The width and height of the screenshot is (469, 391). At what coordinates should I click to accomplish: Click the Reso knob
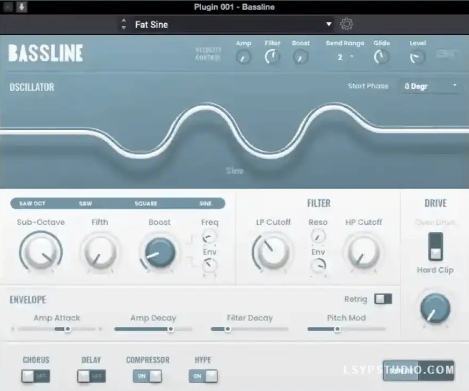click(x=318, y=236)
